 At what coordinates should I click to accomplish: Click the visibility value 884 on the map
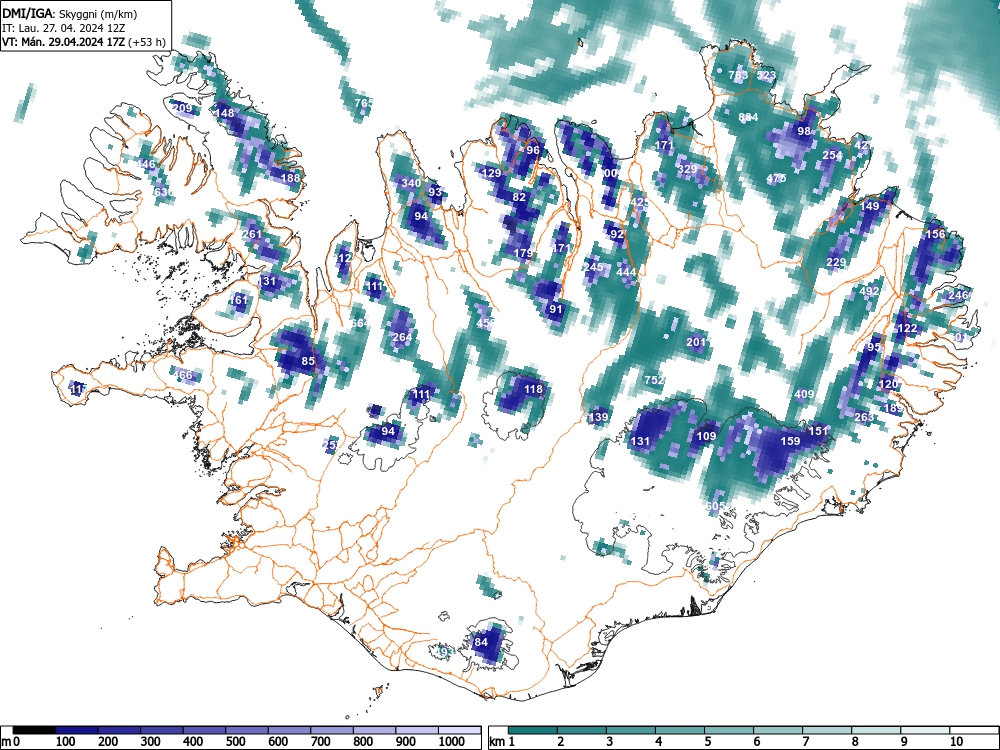pos(748,117)
